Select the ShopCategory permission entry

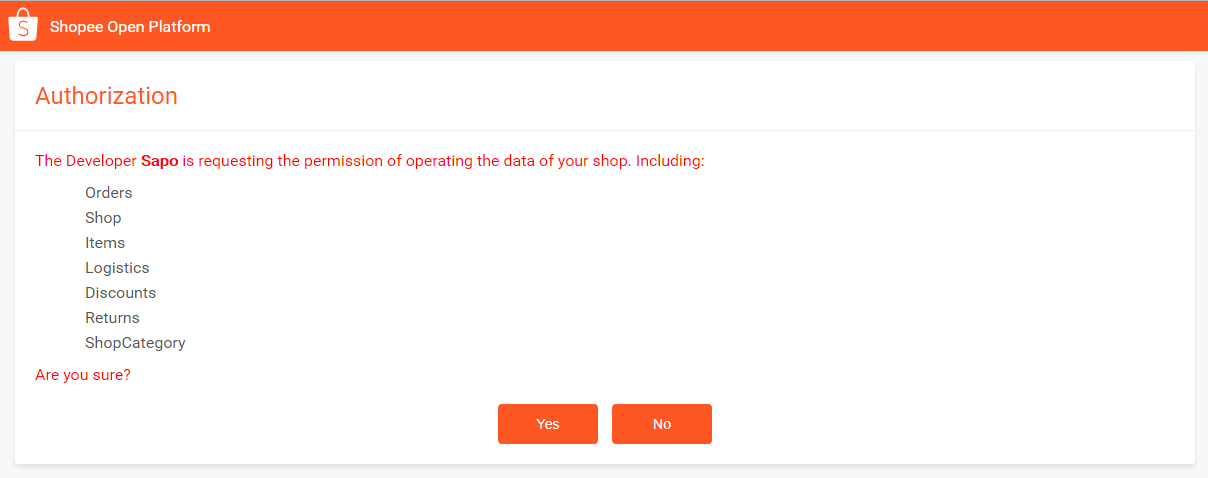tap(135, 343)
